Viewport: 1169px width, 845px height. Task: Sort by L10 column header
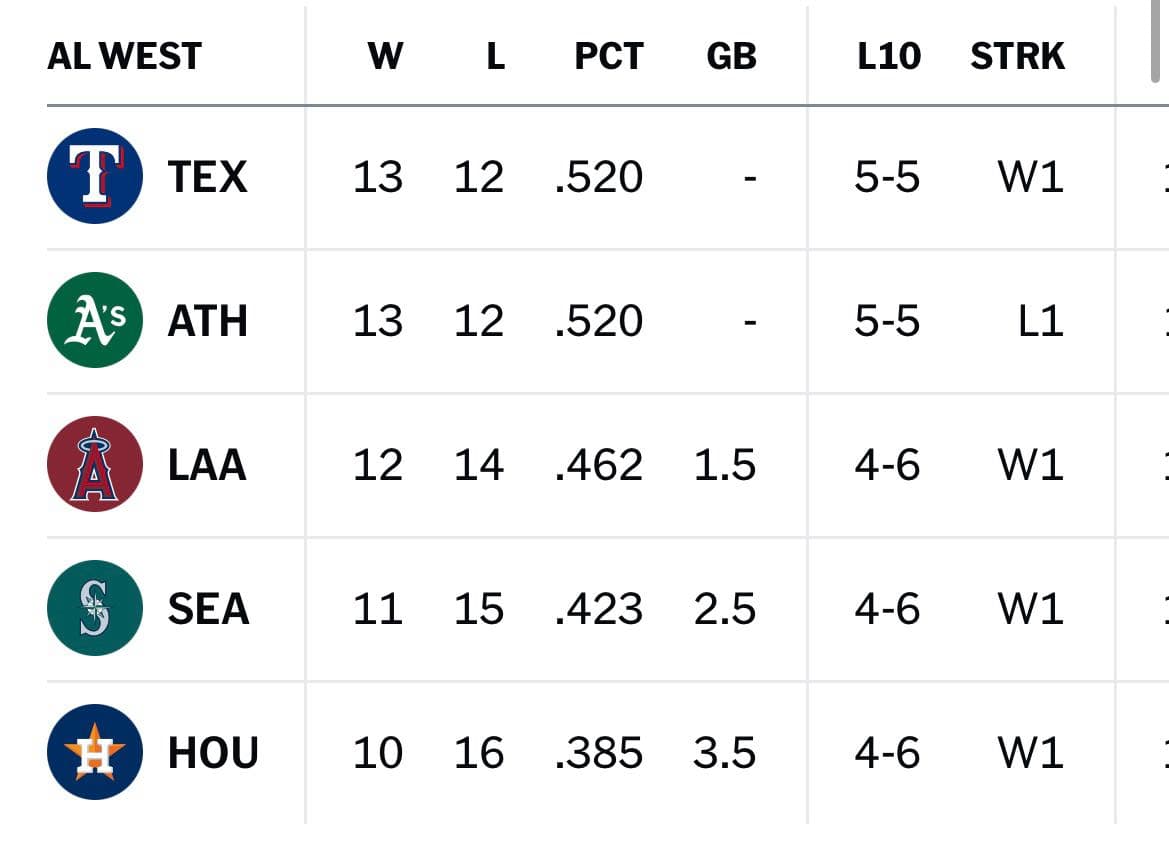[889, 56]
